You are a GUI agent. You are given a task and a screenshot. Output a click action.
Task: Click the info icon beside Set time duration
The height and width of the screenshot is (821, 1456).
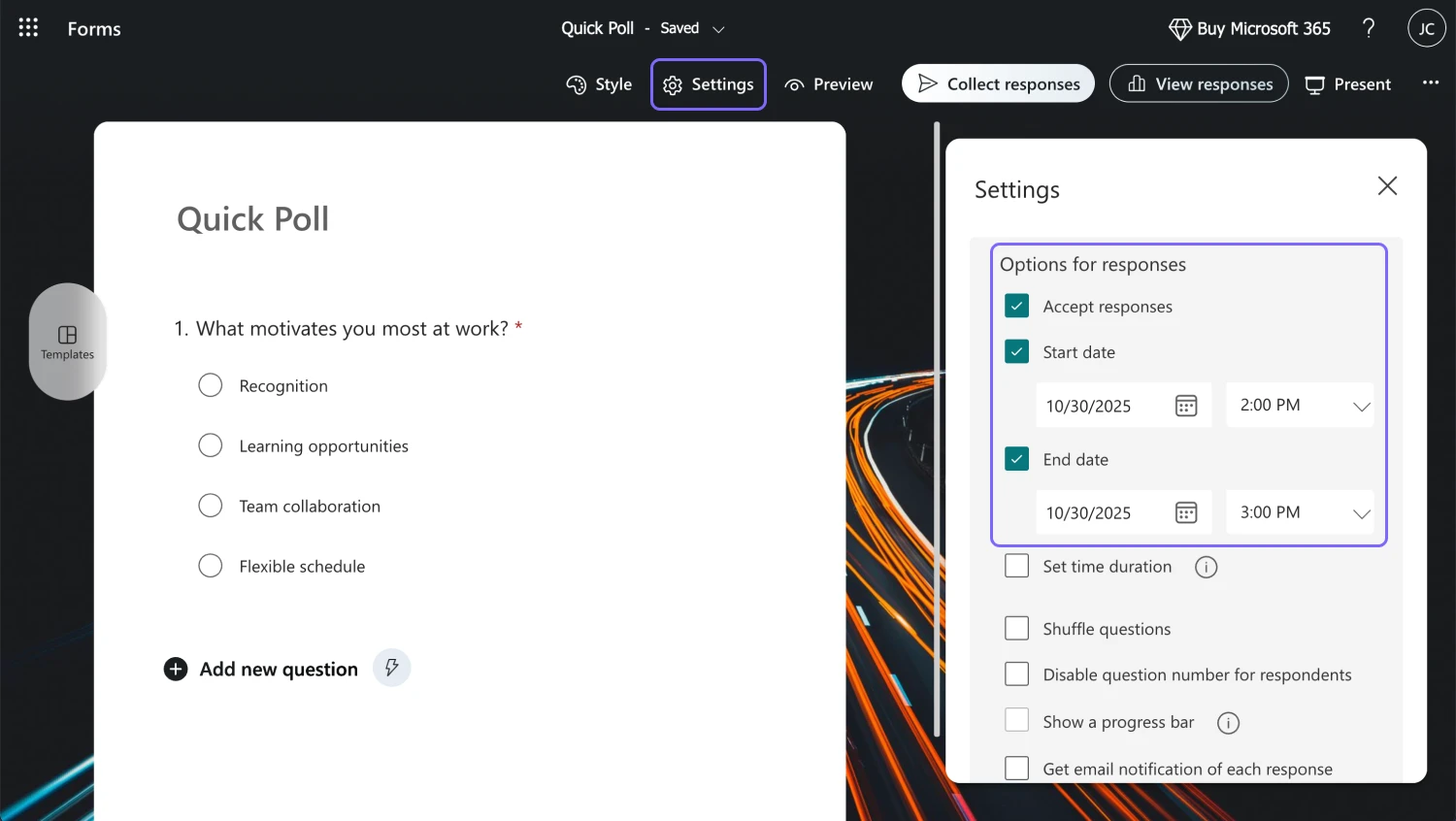pyautogui.click(x=1206, y=566)
